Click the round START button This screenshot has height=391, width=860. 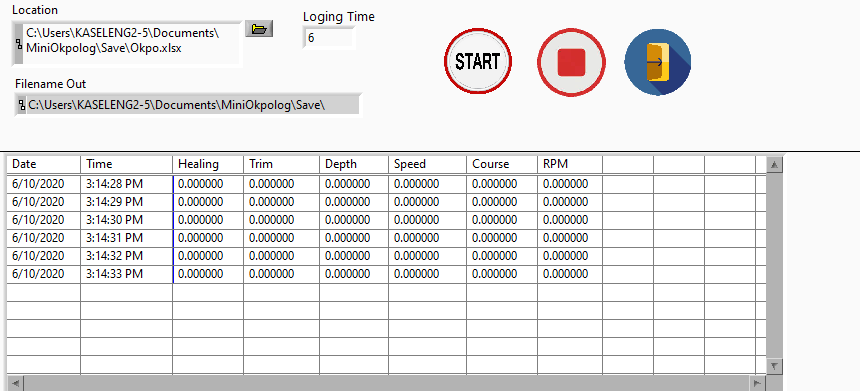(x=478, y=61)
